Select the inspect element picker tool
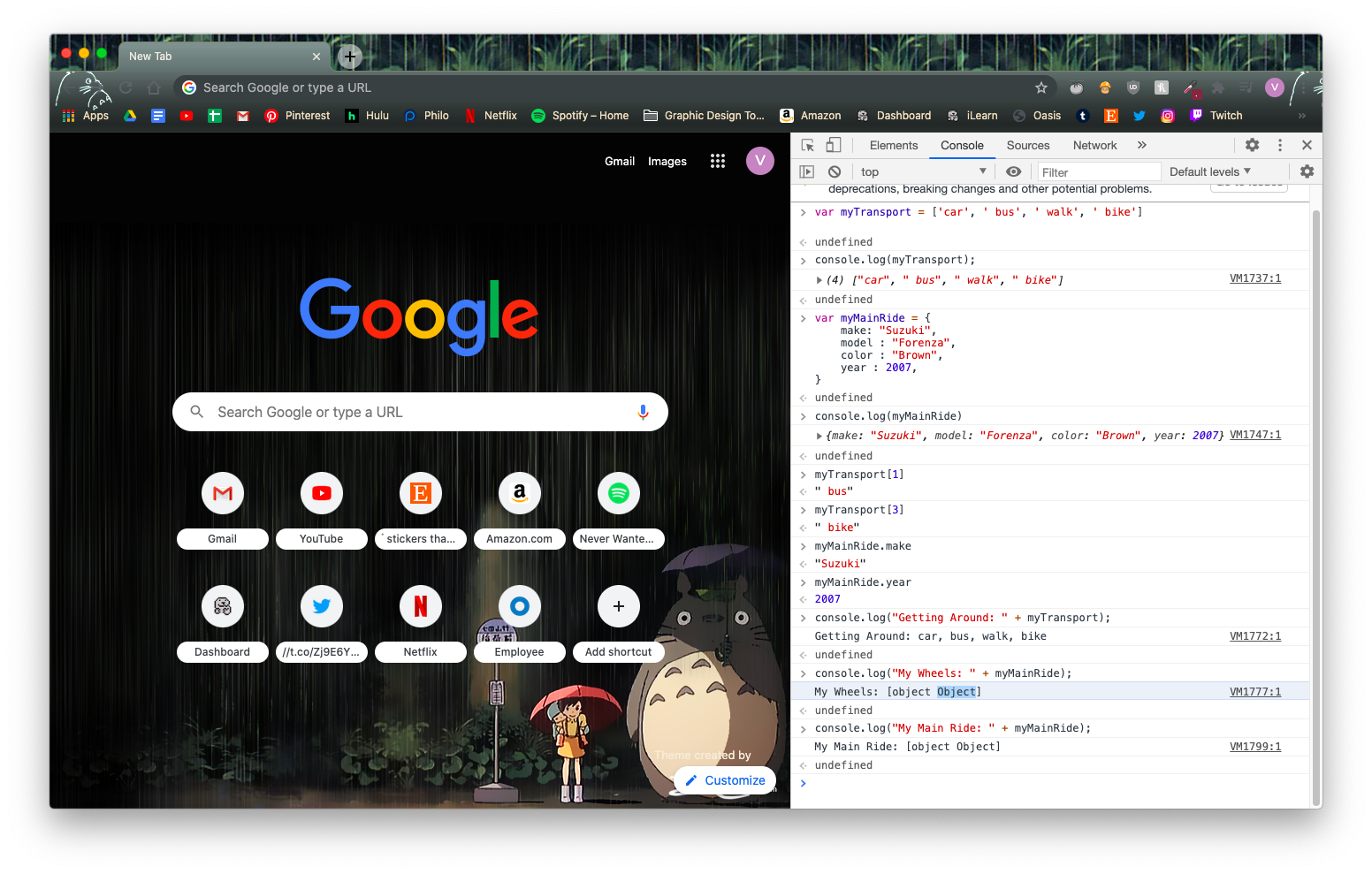Screen dimensions: 1372x874 click(x=806, y=144)
